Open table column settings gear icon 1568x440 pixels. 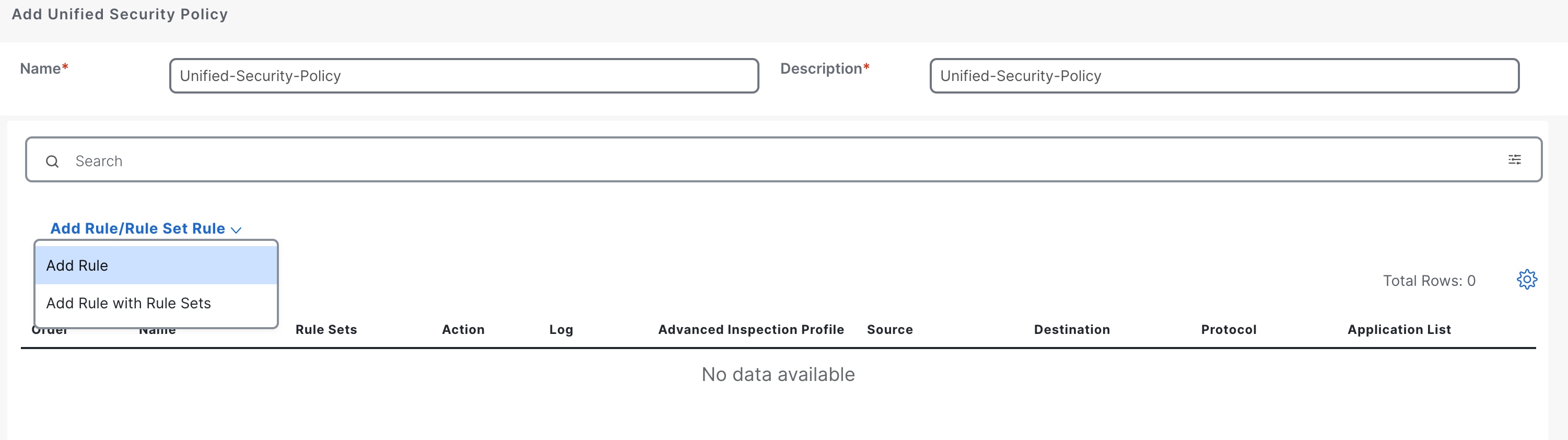point(1527,280)
